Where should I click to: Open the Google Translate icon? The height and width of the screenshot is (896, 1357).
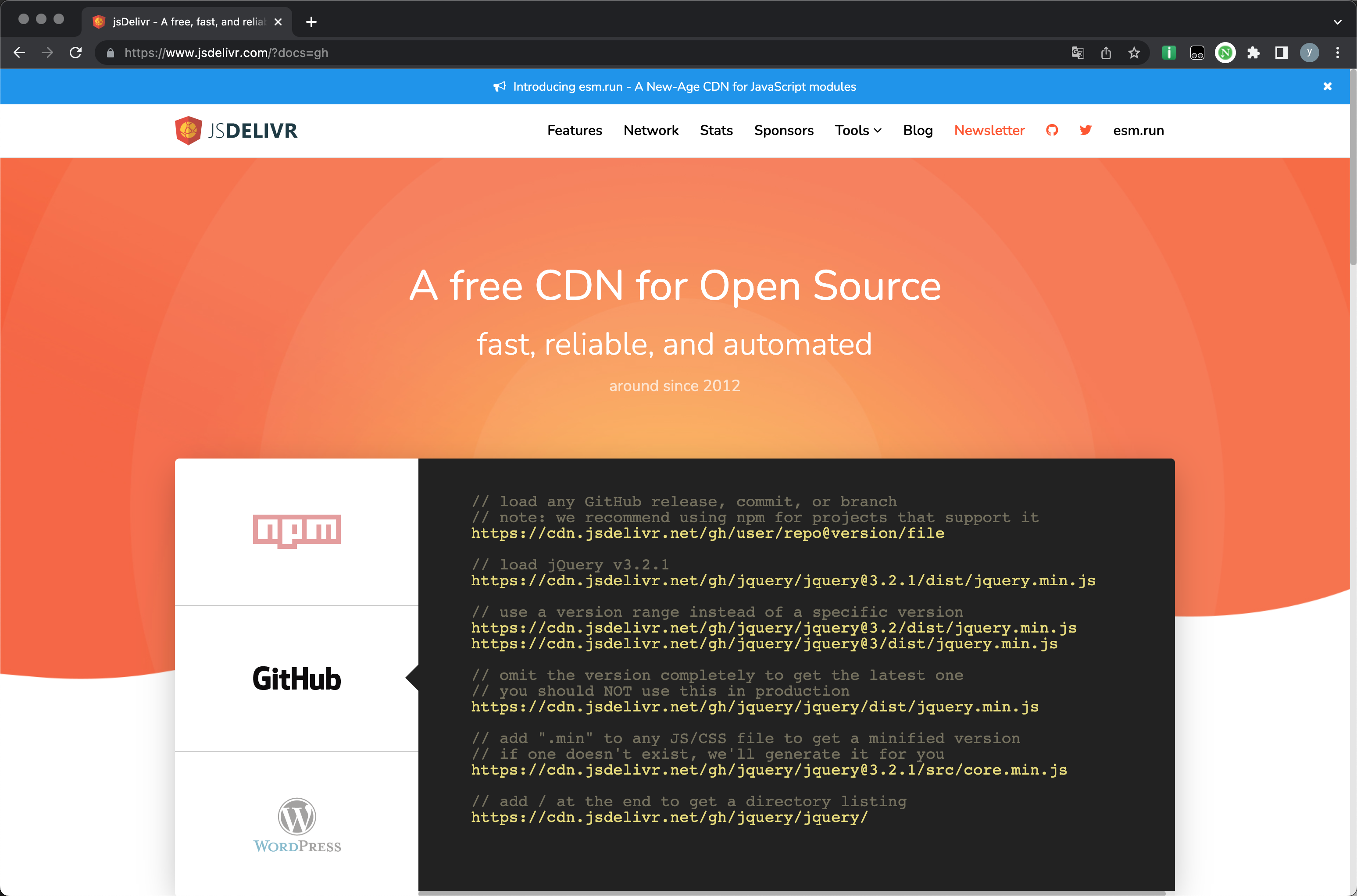pos(1078,53)
